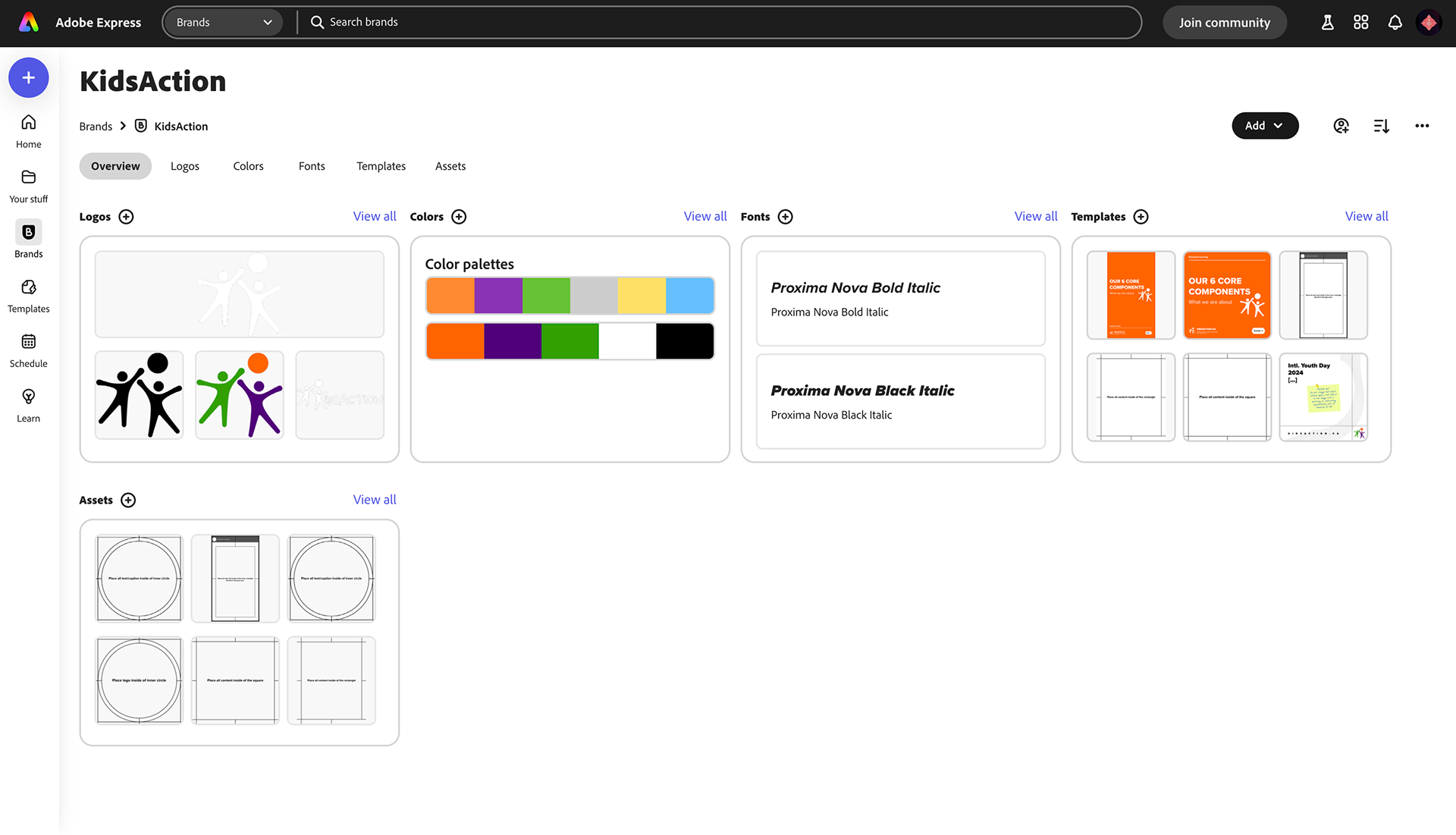Open the narrow orange core components template

[1131, 295]
